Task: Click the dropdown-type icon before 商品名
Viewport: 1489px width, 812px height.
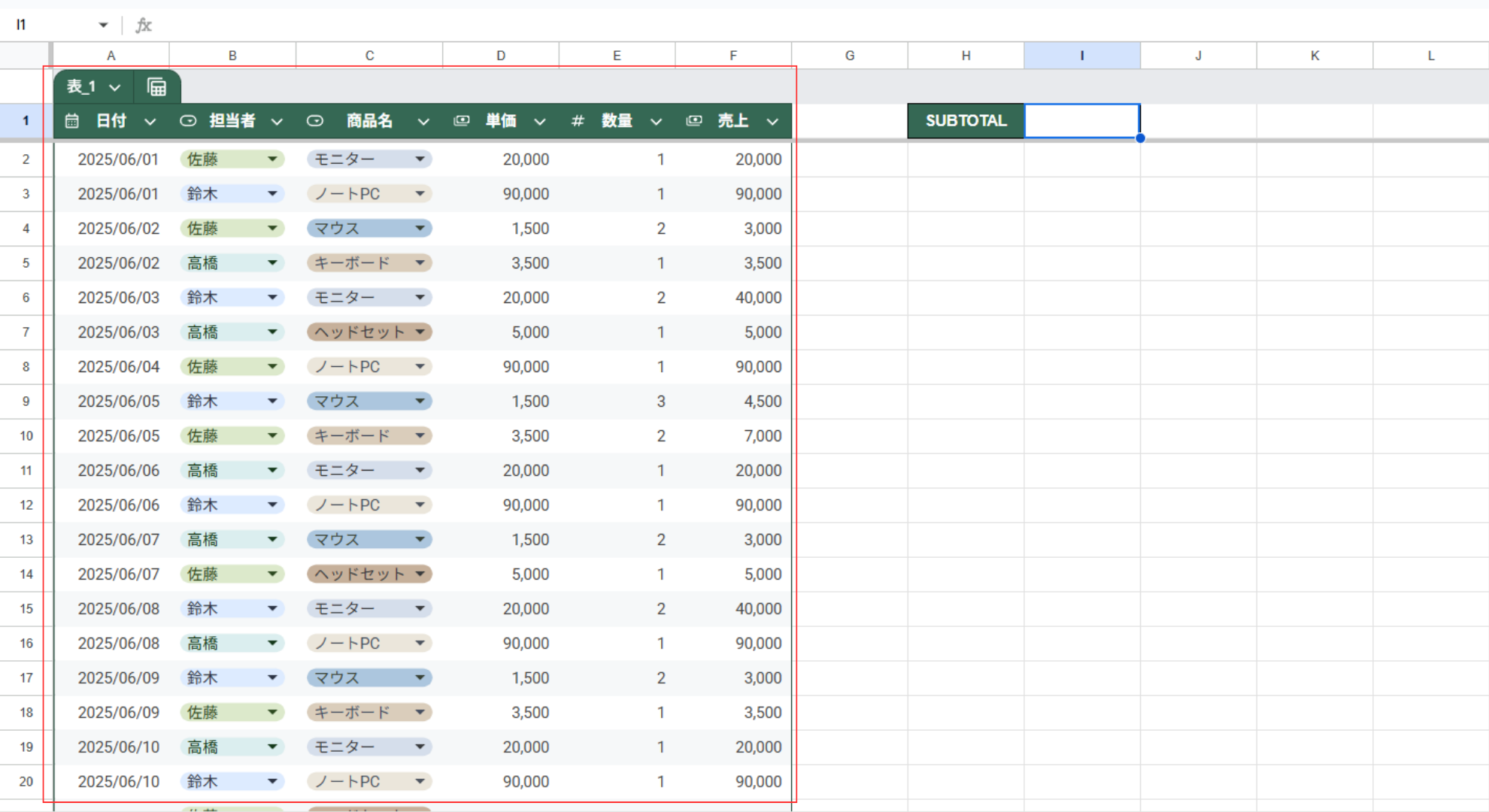Action: pyautogui.click(x=315, y=121)
